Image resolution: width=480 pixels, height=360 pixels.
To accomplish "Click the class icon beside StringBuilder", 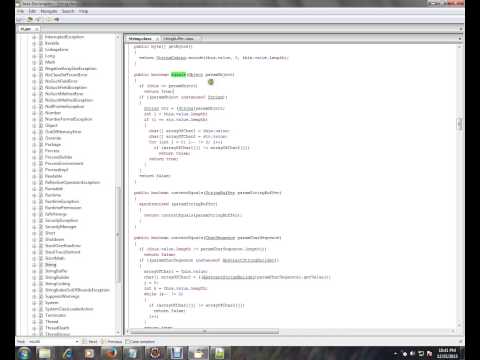I will click(x=41, y=278).
